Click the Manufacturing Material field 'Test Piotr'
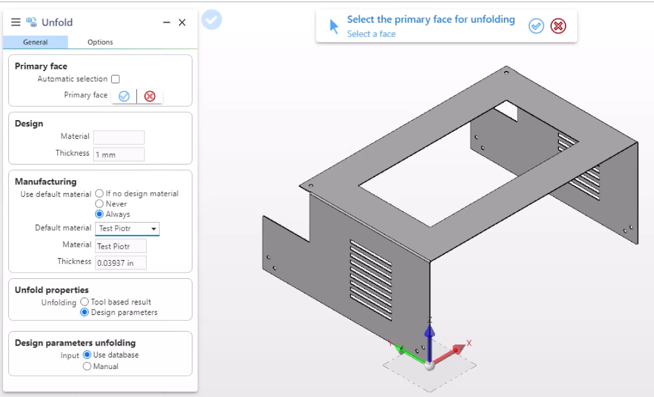 [x=121, y=246]
